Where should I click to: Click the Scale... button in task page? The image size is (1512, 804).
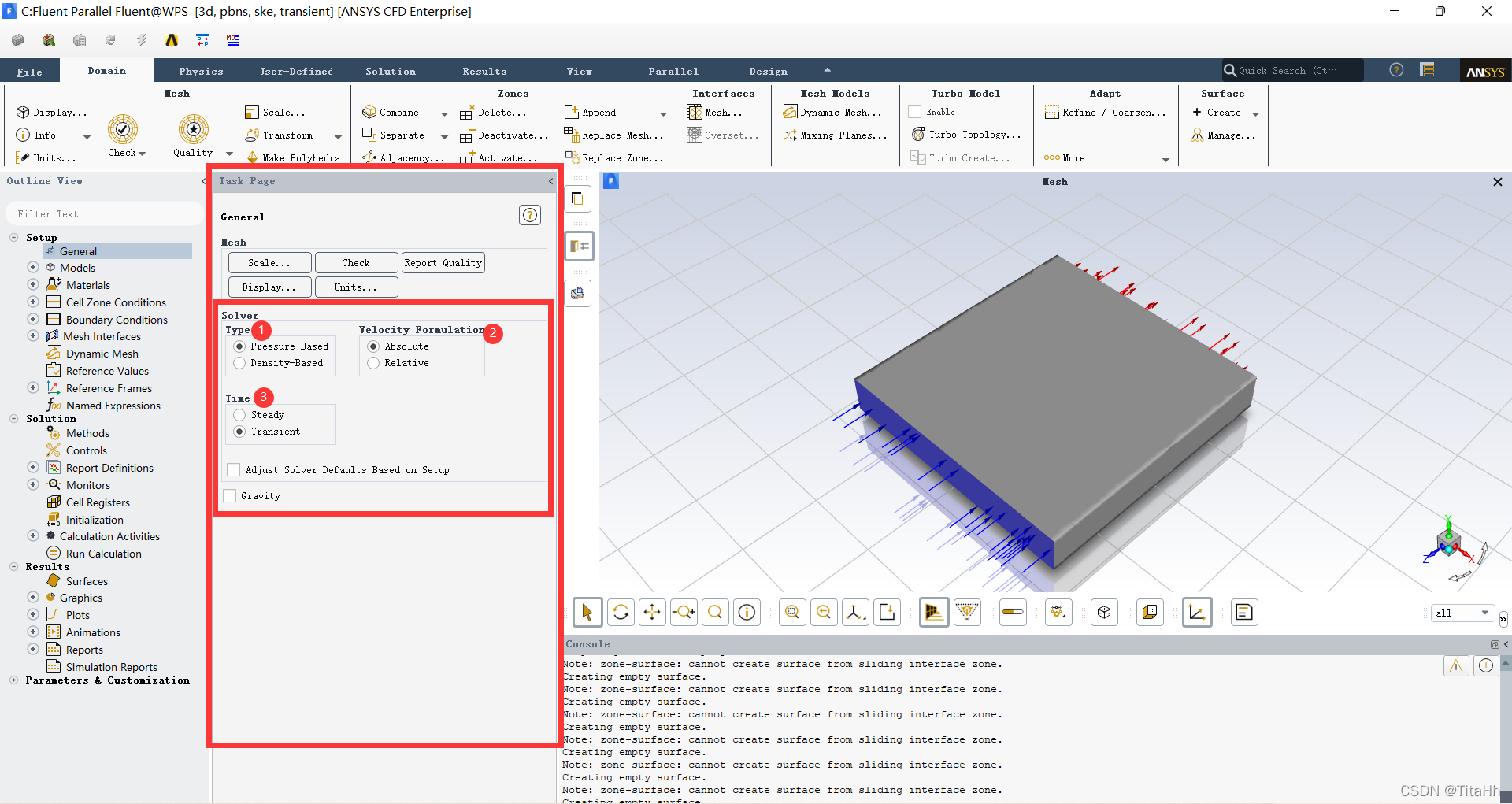tap(269, 263)
